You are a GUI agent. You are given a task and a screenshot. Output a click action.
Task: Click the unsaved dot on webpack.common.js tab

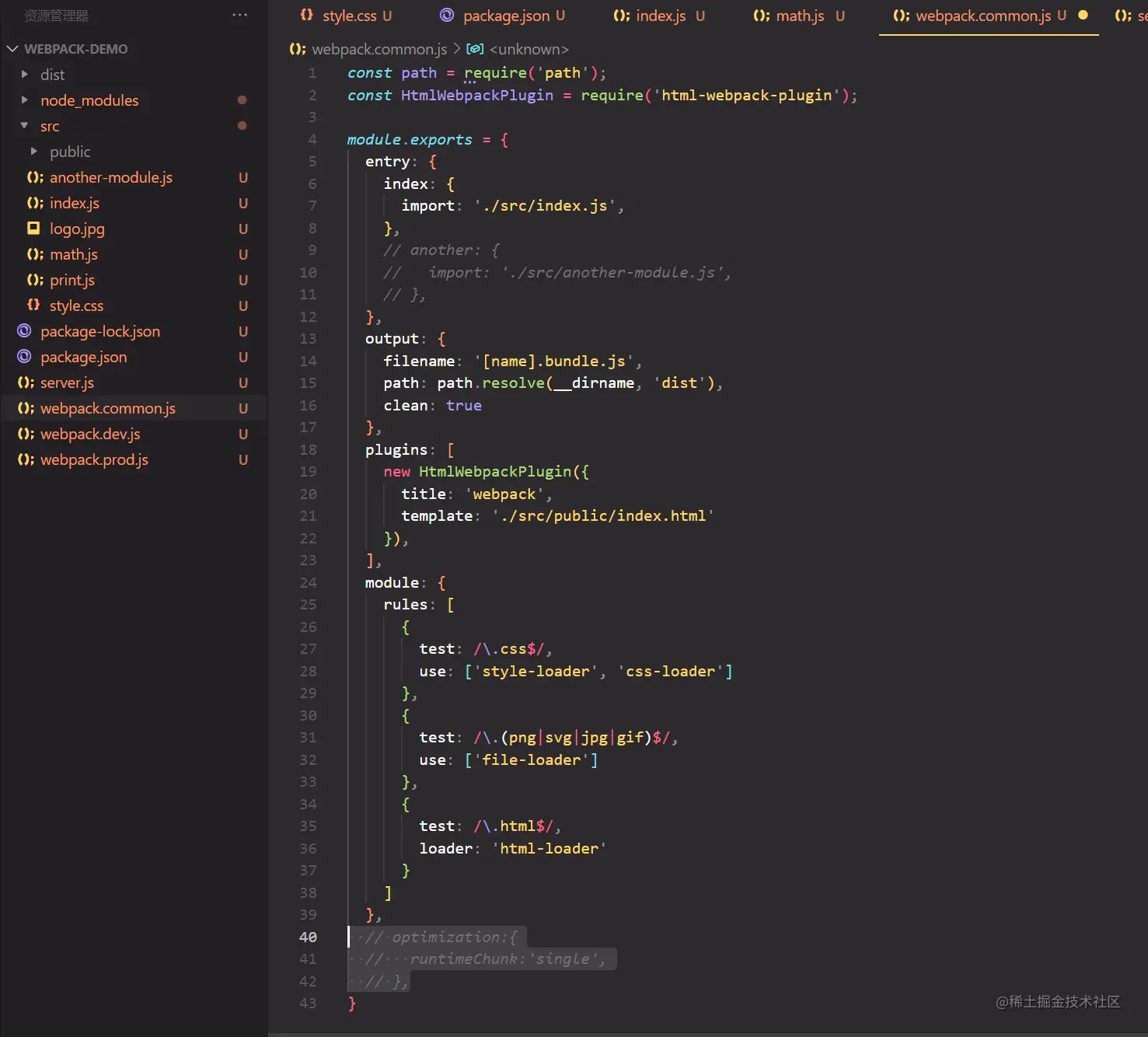click(1083, 15)
